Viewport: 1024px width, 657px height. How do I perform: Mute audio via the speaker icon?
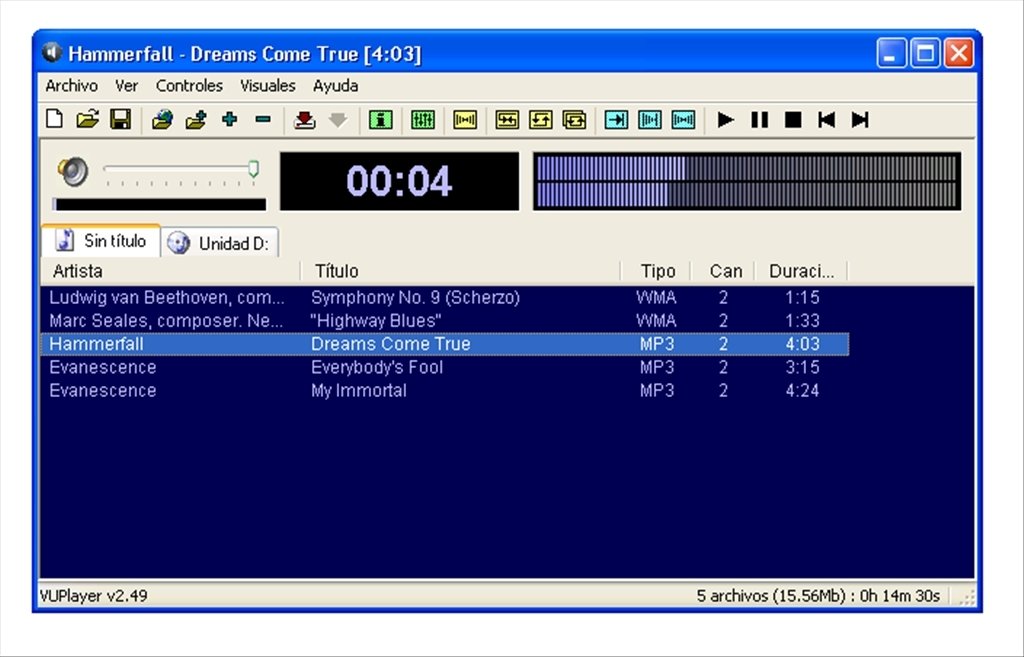point(72,171)
